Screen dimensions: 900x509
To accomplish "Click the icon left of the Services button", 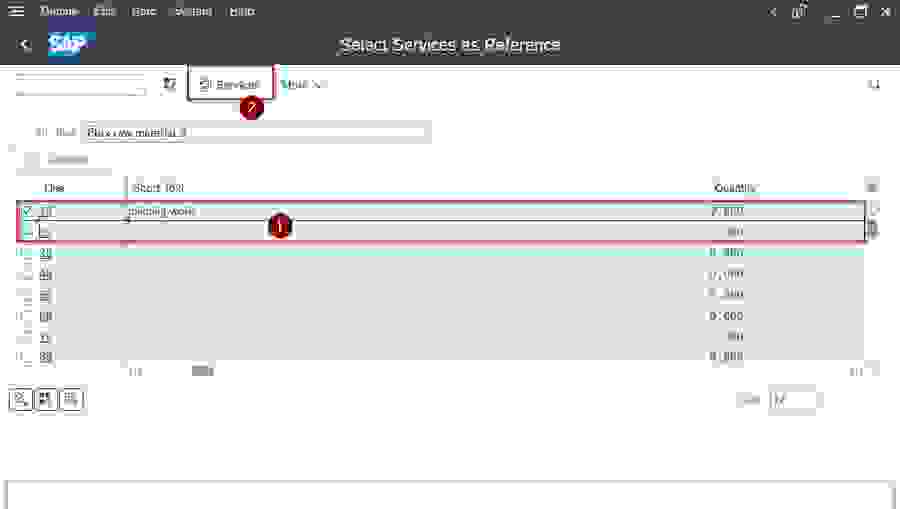I will 169,85.
